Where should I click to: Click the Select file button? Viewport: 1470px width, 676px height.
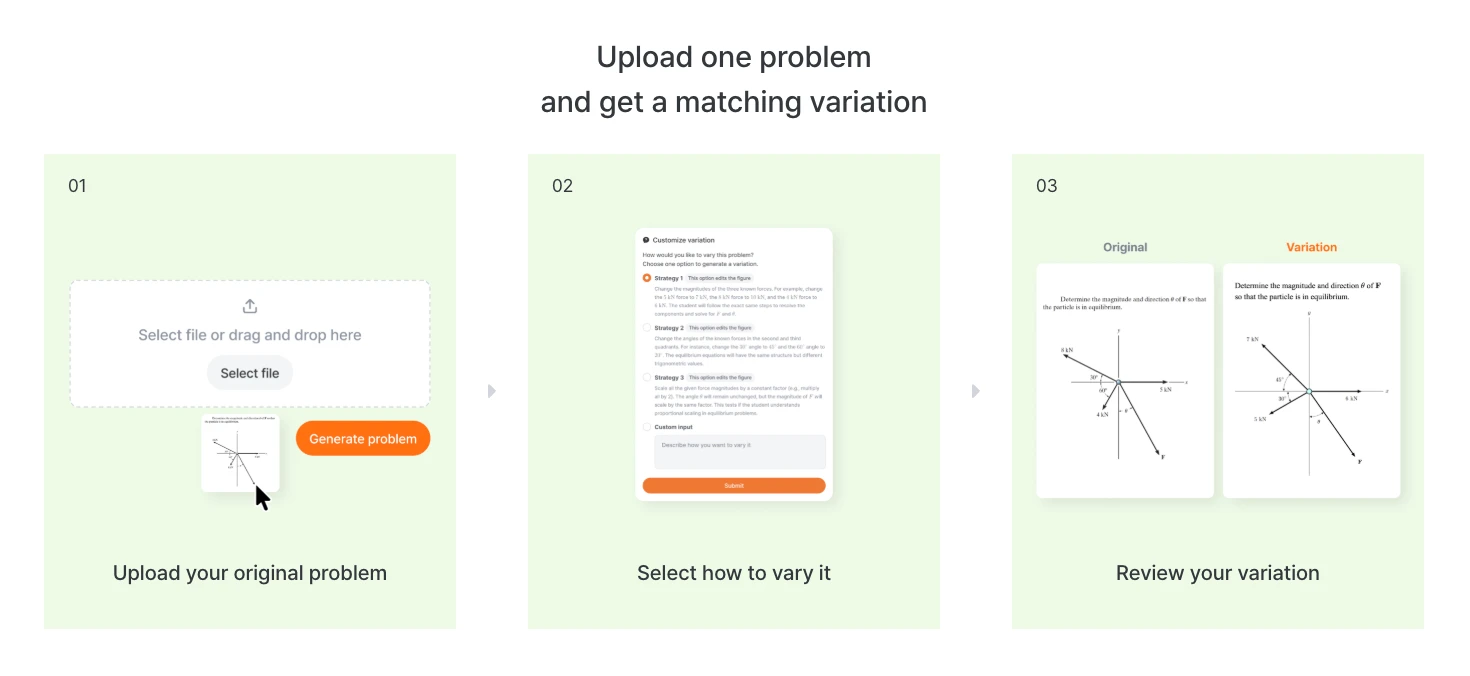(250, 373)
